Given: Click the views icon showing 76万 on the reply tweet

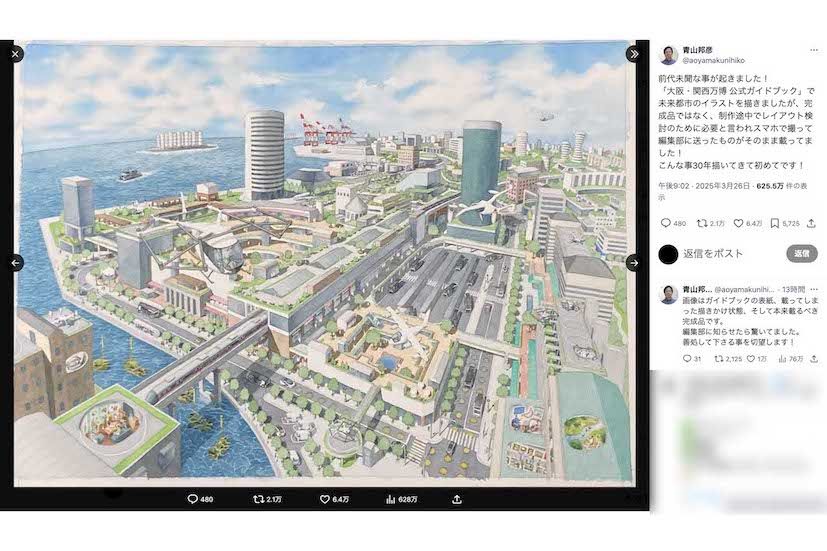Looking at the screenshot, I should (x=782, y=359).
